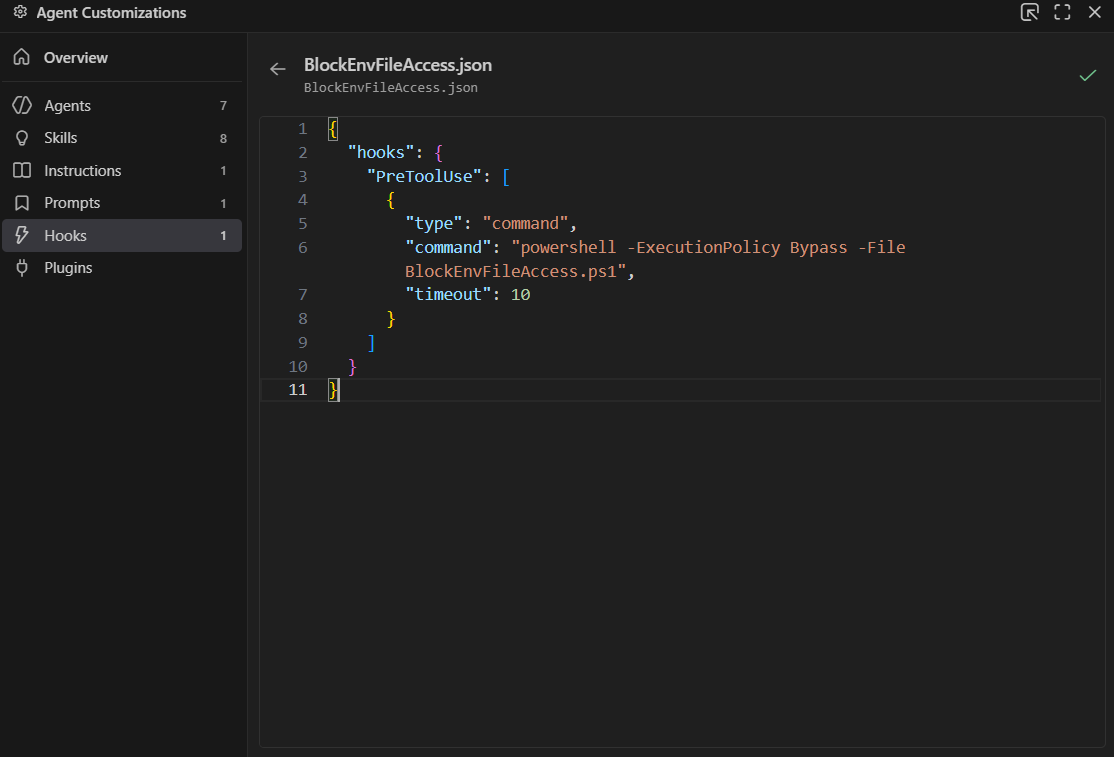Click the monospace BlockEnvFileAccess.json path subtitle
The height and width of the screenshot is (757, 1114).
391,87
